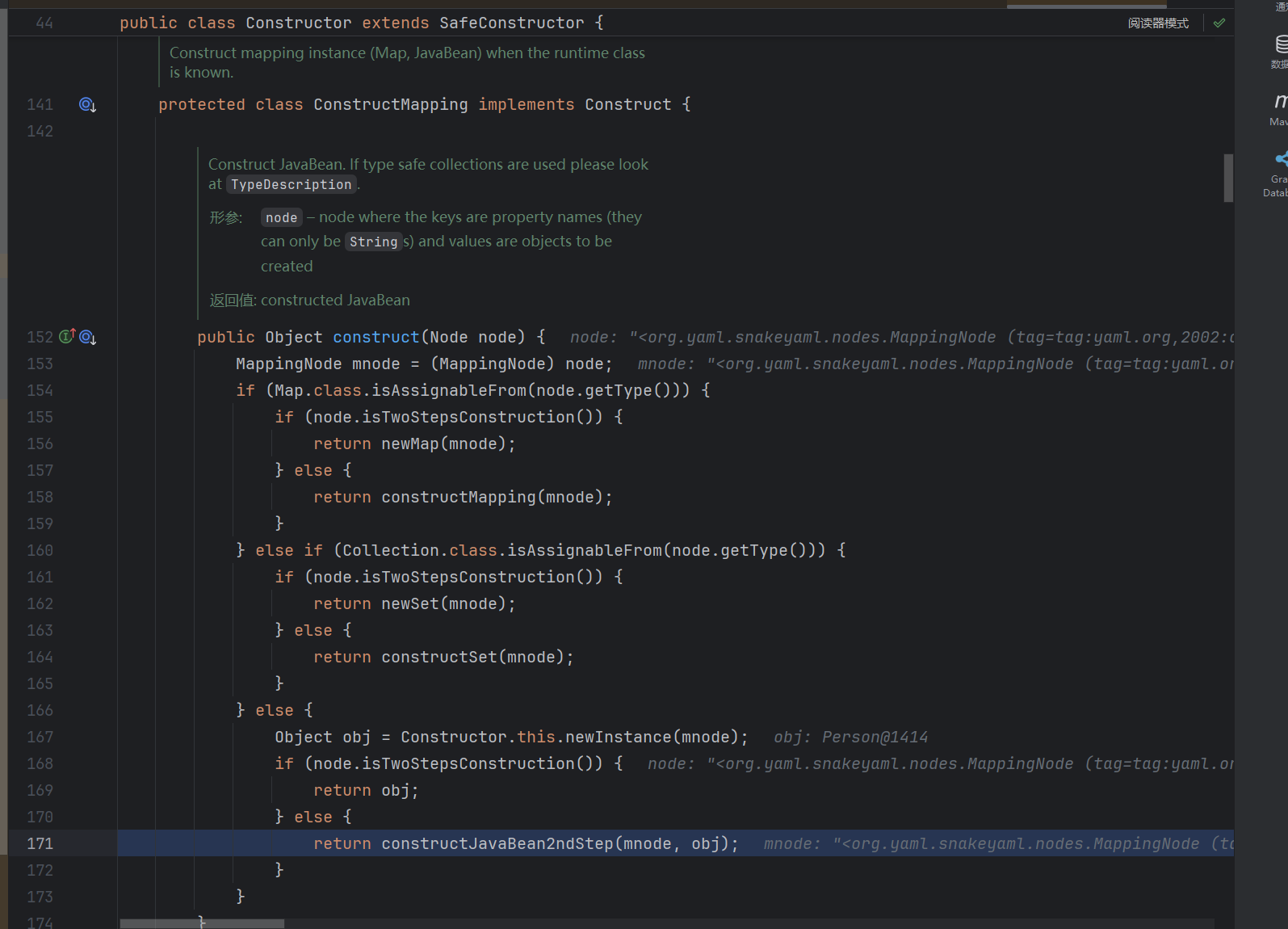1288x929 pixels.
Task: Click the horizontal scrollbar at editor bottom
Action: tap(202, 923)
